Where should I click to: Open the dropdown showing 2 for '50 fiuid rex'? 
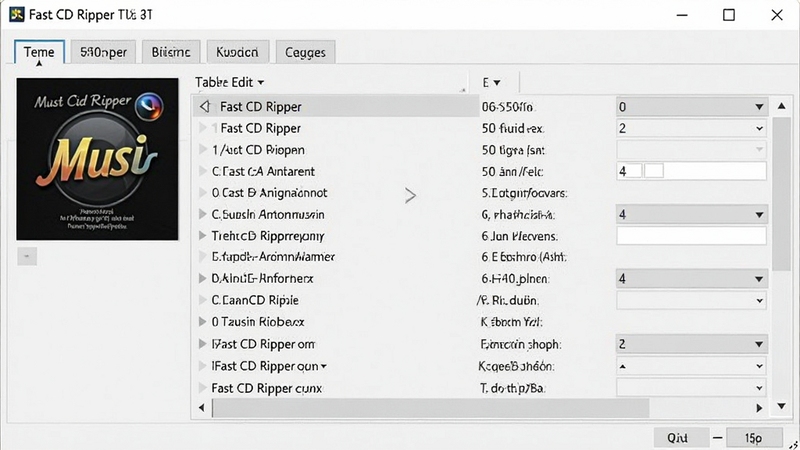point(691,128)
